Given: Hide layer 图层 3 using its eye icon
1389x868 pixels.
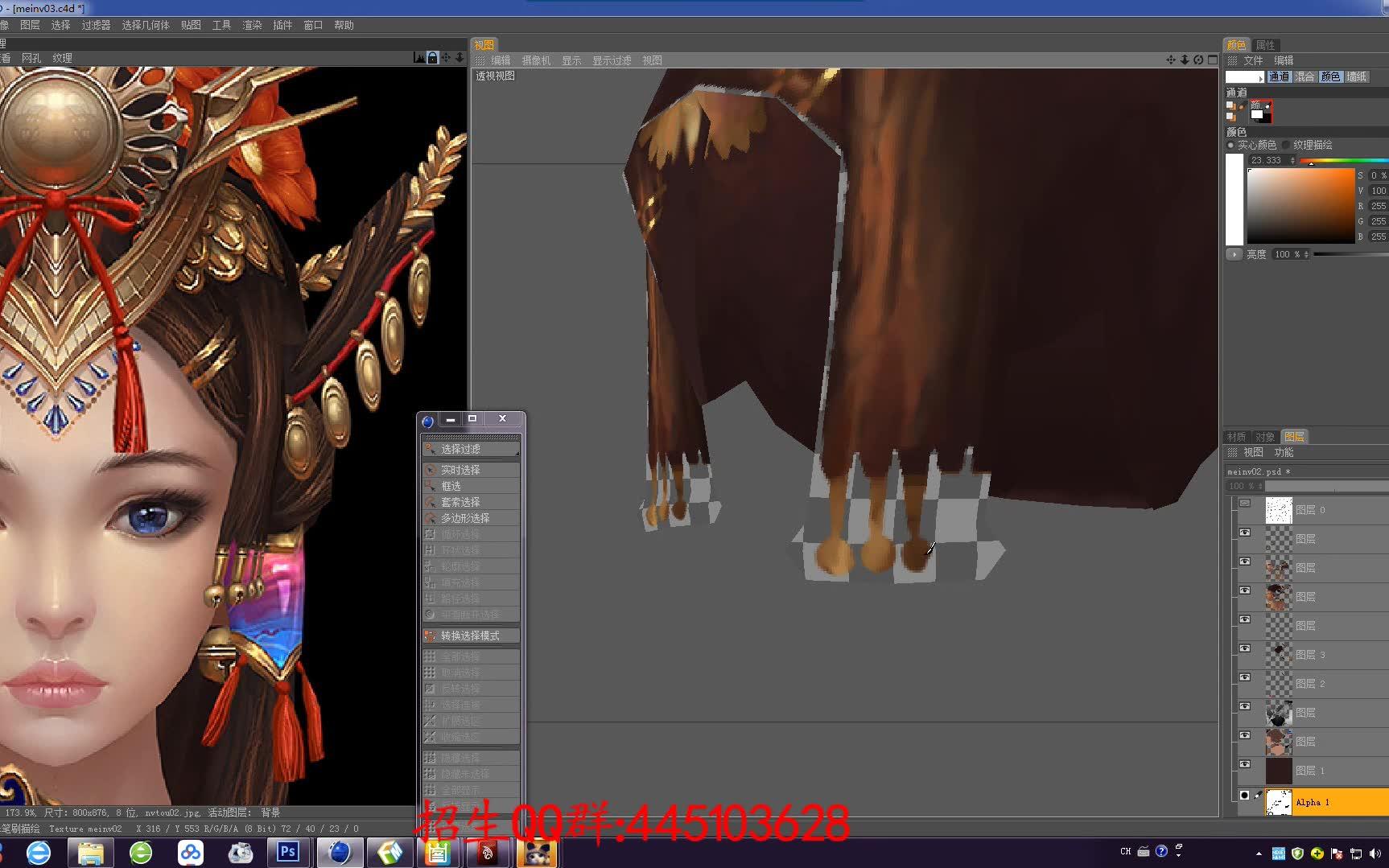Looking at the screenshot, I should point(1245,648).
